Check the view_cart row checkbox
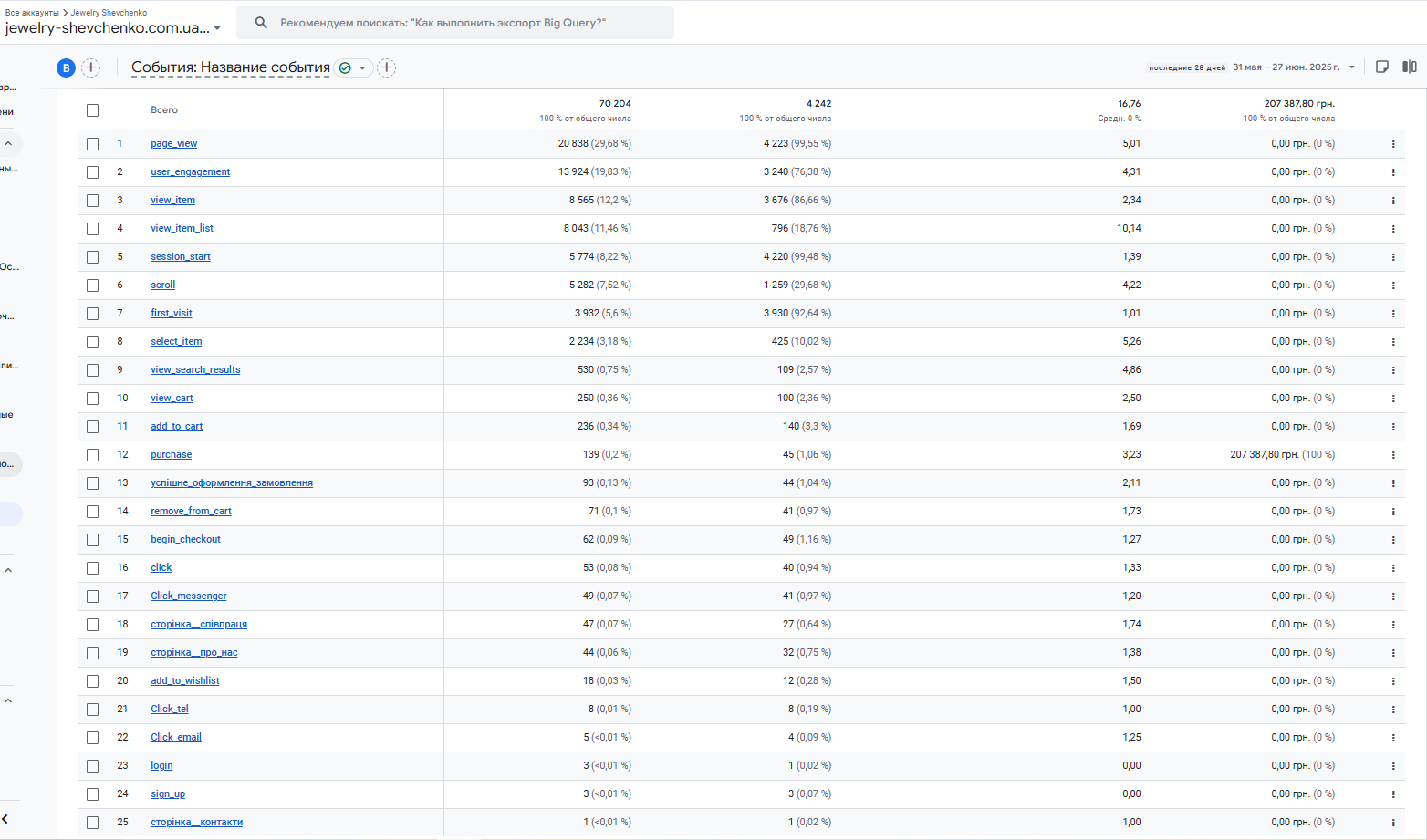The width and height of the screenshot is (1427, 840). 92,399
